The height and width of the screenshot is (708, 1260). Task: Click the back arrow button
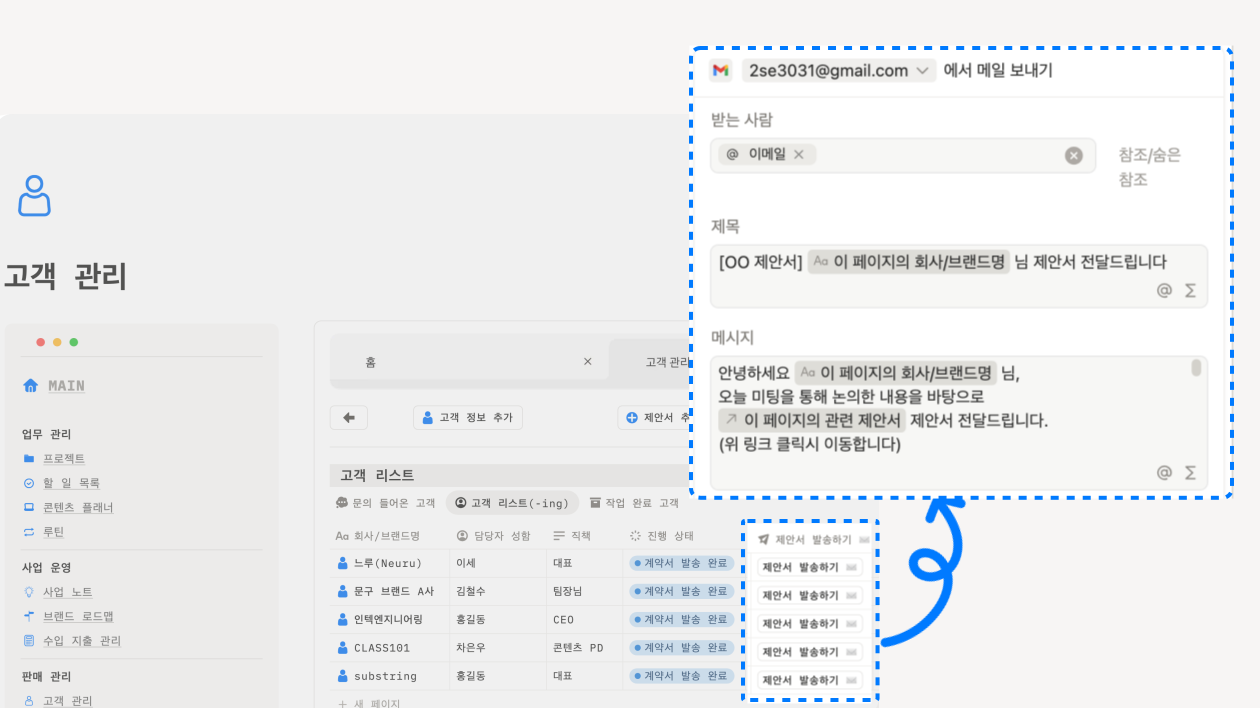349,418
